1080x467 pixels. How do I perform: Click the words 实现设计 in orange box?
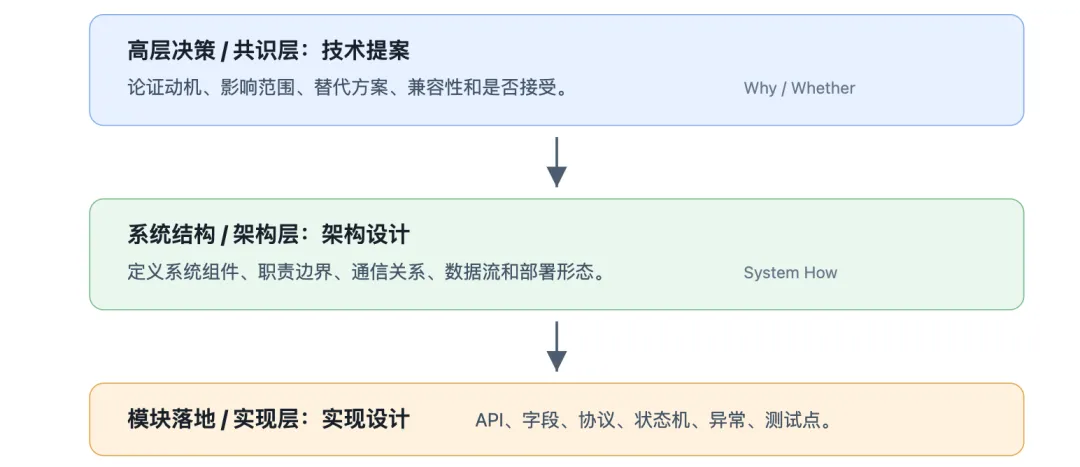pyautogui.click(x=366, y=419)
